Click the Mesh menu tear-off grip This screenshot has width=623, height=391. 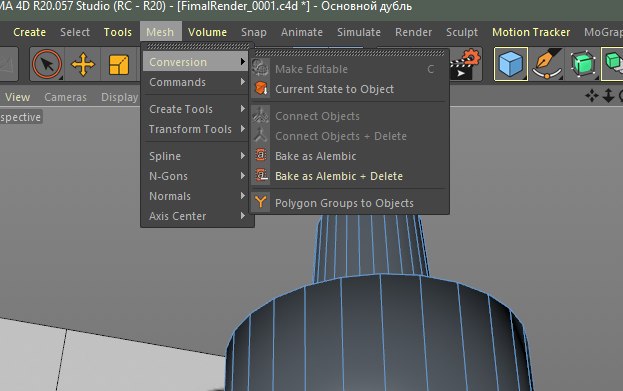pyautogui.click(x=197, y=47)
